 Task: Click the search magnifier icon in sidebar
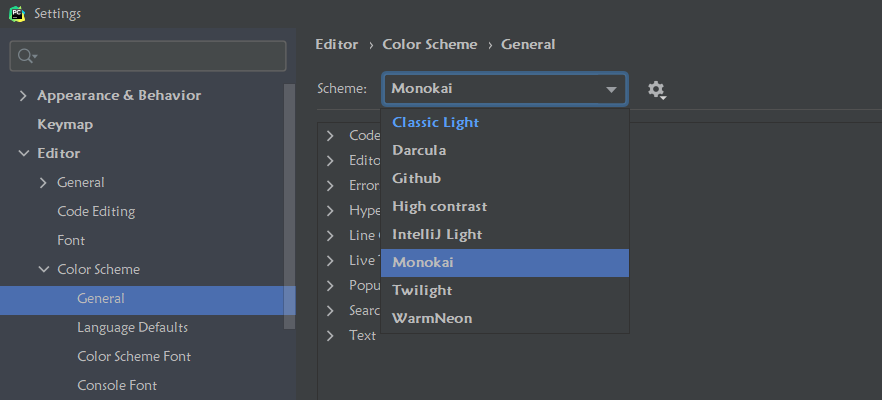[x=26, y=57]
